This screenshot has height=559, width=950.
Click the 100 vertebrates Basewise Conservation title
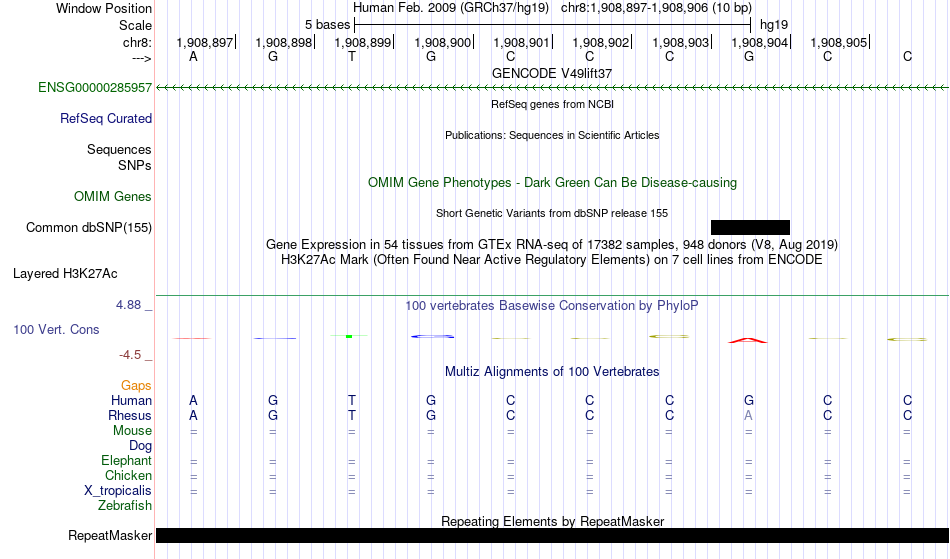pos(552,305)
